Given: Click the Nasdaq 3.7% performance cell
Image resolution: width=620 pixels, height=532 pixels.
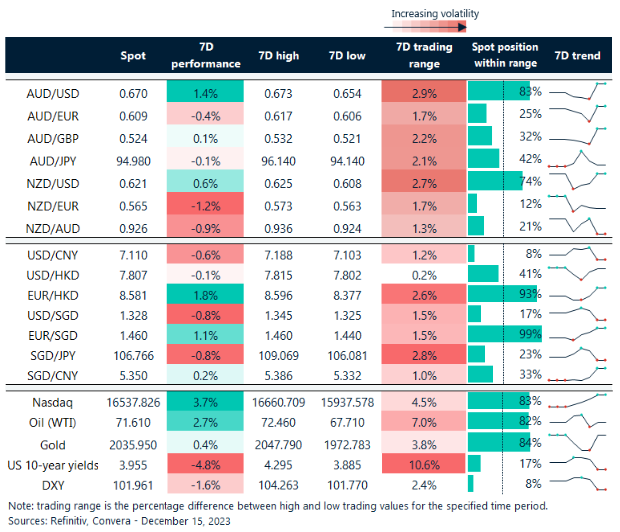Looking at the screenshot, I should 206,400.
